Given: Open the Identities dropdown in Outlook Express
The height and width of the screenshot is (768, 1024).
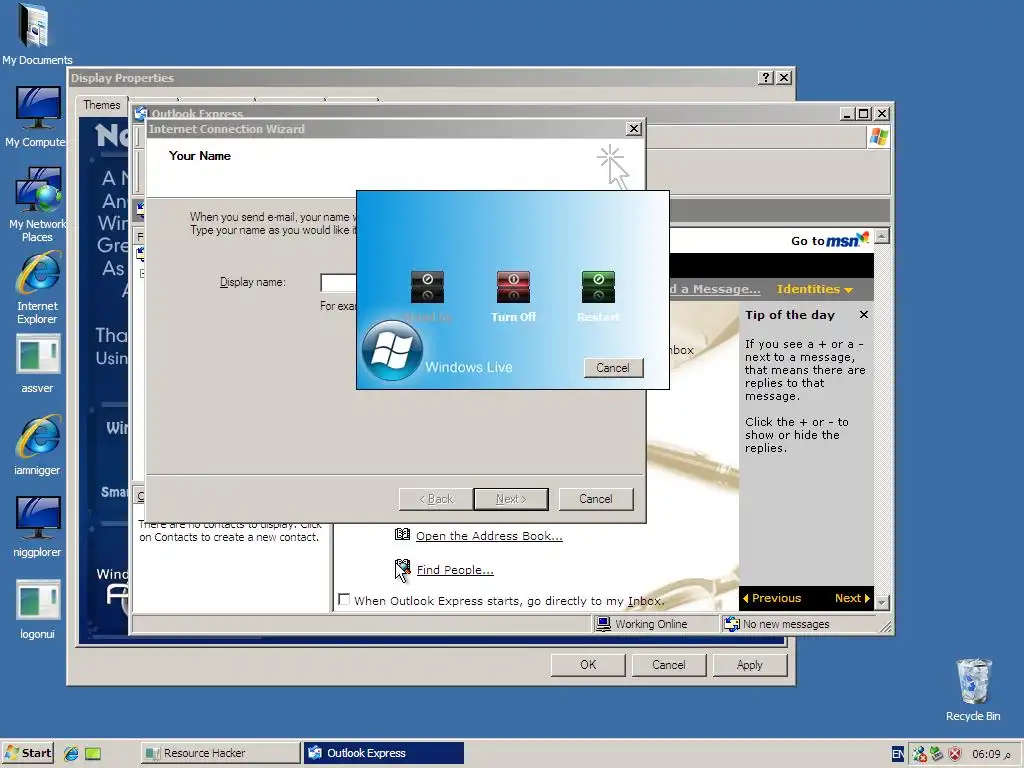Looking at the screenshot, I should tap(814, 289).
